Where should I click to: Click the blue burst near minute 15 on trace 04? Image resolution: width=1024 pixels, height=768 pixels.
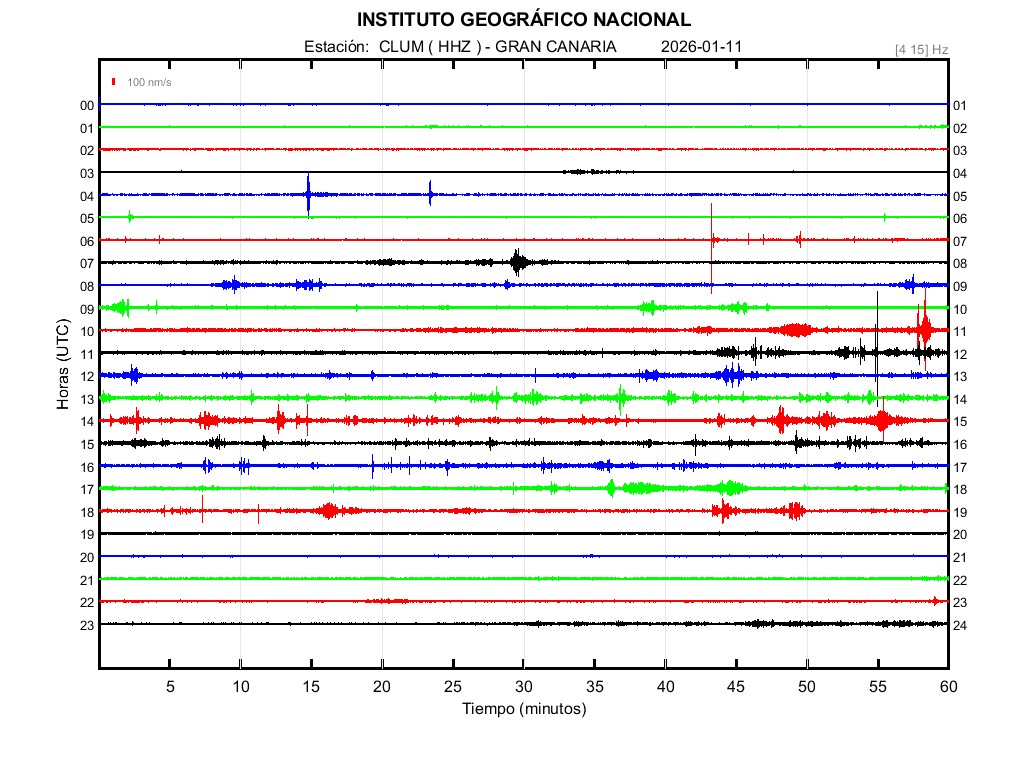[308, 194]
